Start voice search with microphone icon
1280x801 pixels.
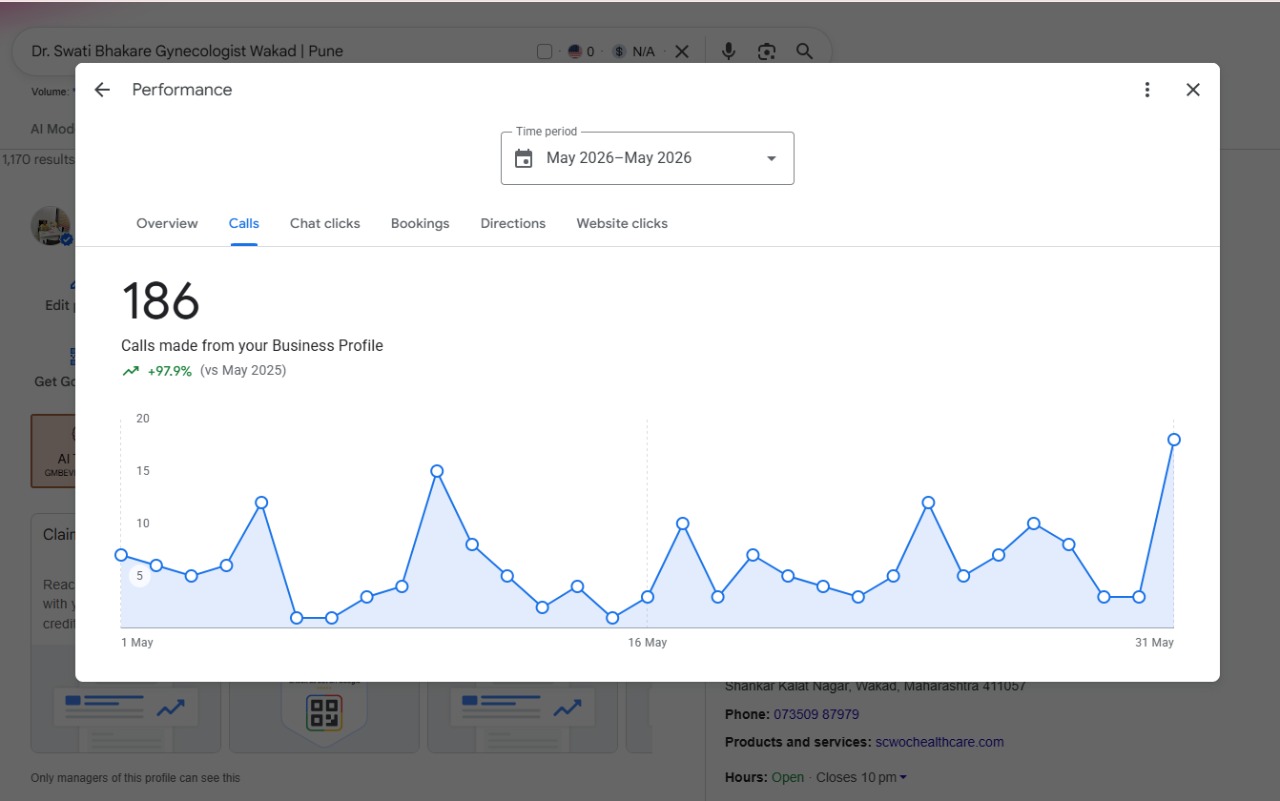click(x=729, y=51)
